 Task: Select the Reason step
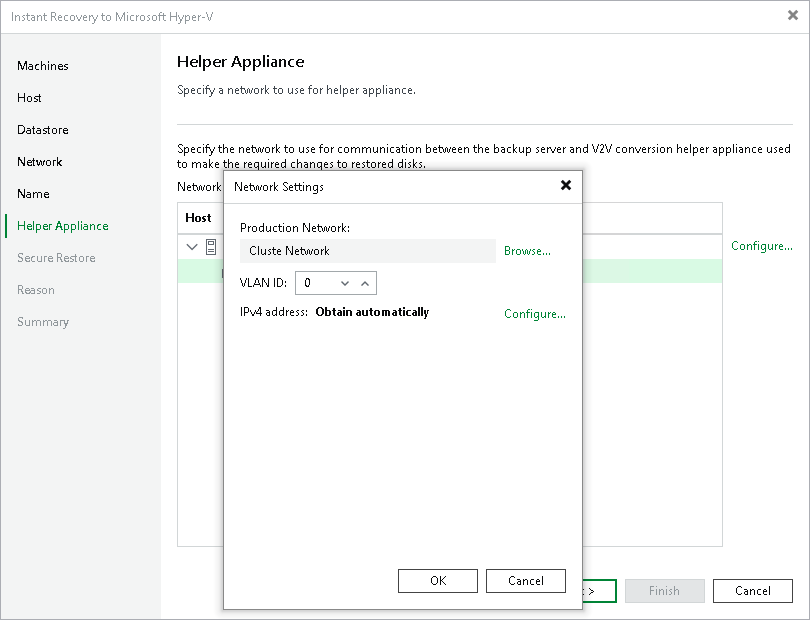(x=36, y=290)
